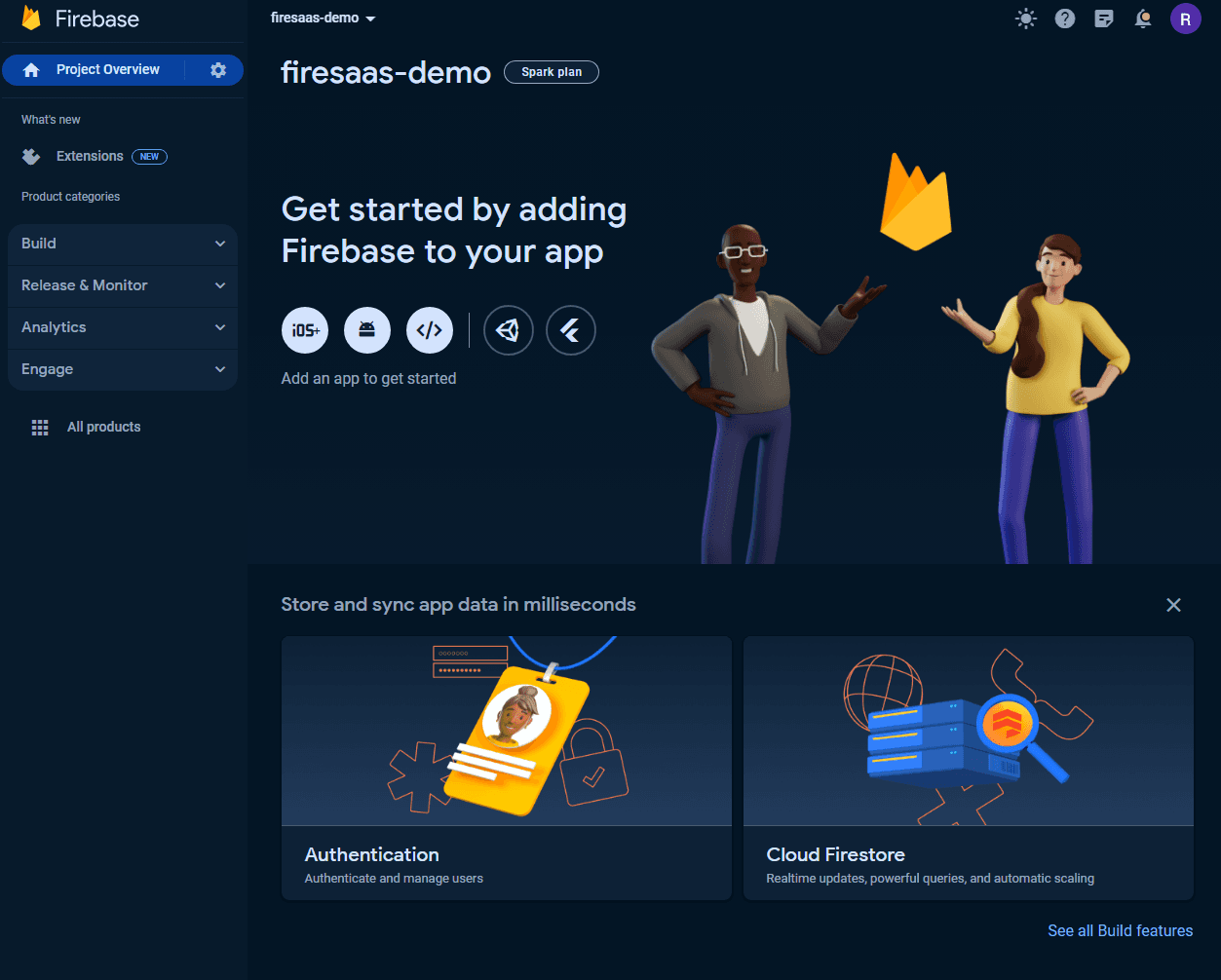
Task: Click the firesaas-demo page heading
Action: [386, 72]
